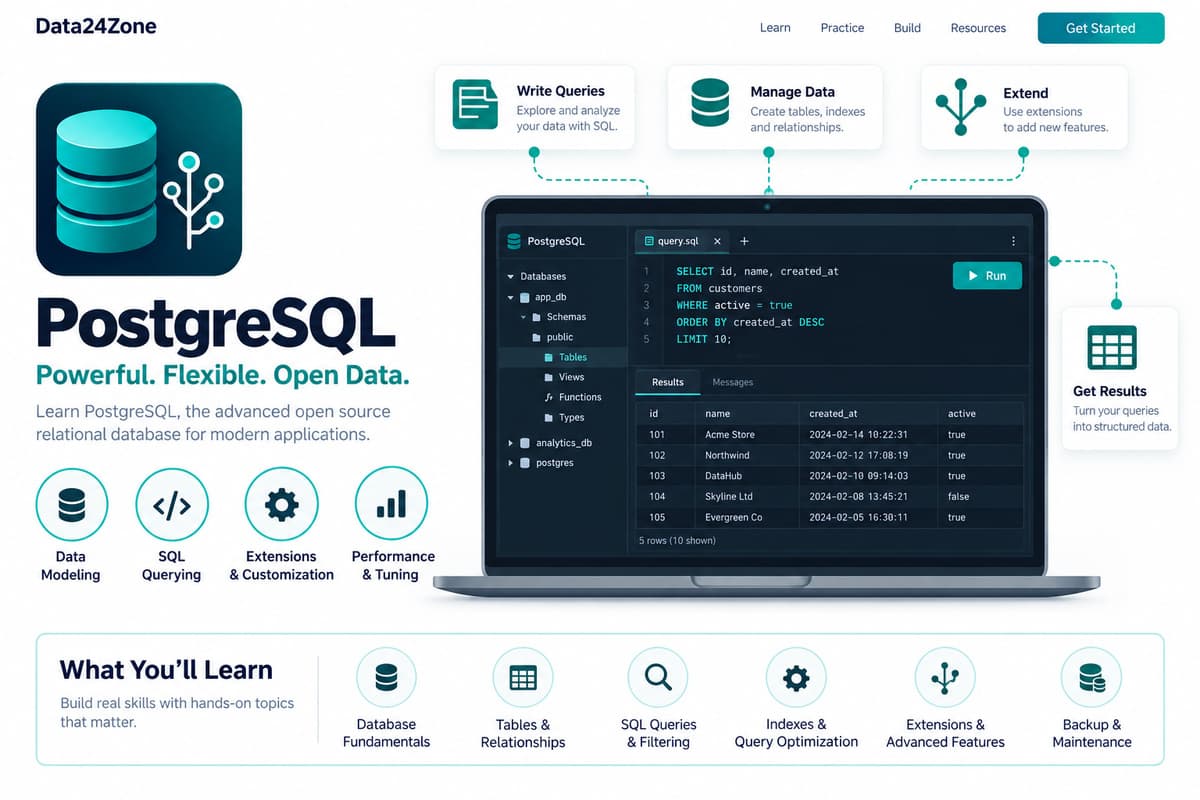Switch to the Results tab
The width and height of the screenshot is (1200, 800).
point(668,382)
